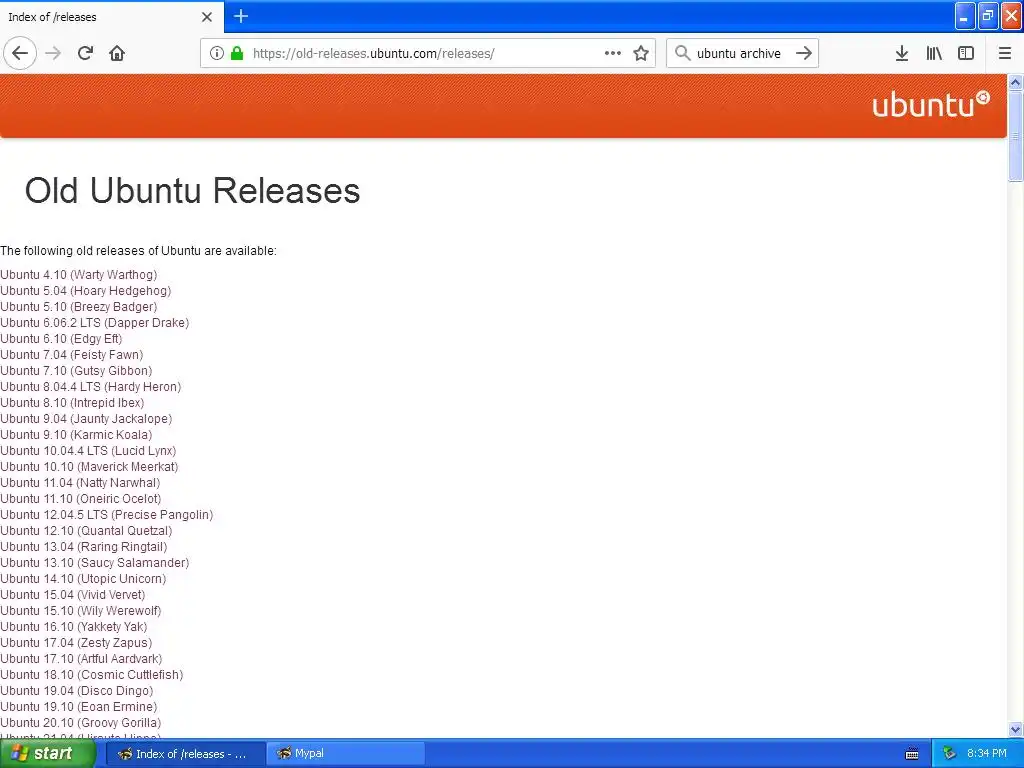This screenshot has height=768, width=1024.
Task: Open Ubuntu 17.04 (Zesty Zapus) link
Action: [x=76, y=643]
